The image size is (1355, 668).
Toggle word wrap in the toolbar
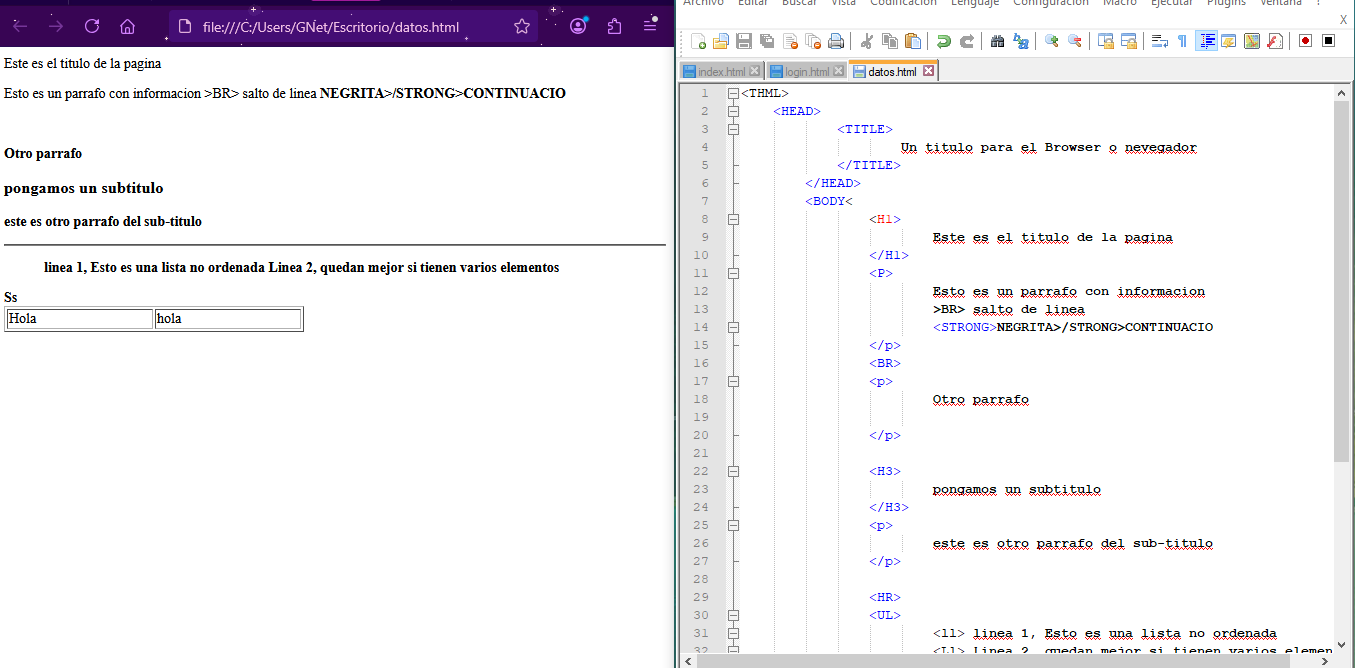pos(1160,41)
